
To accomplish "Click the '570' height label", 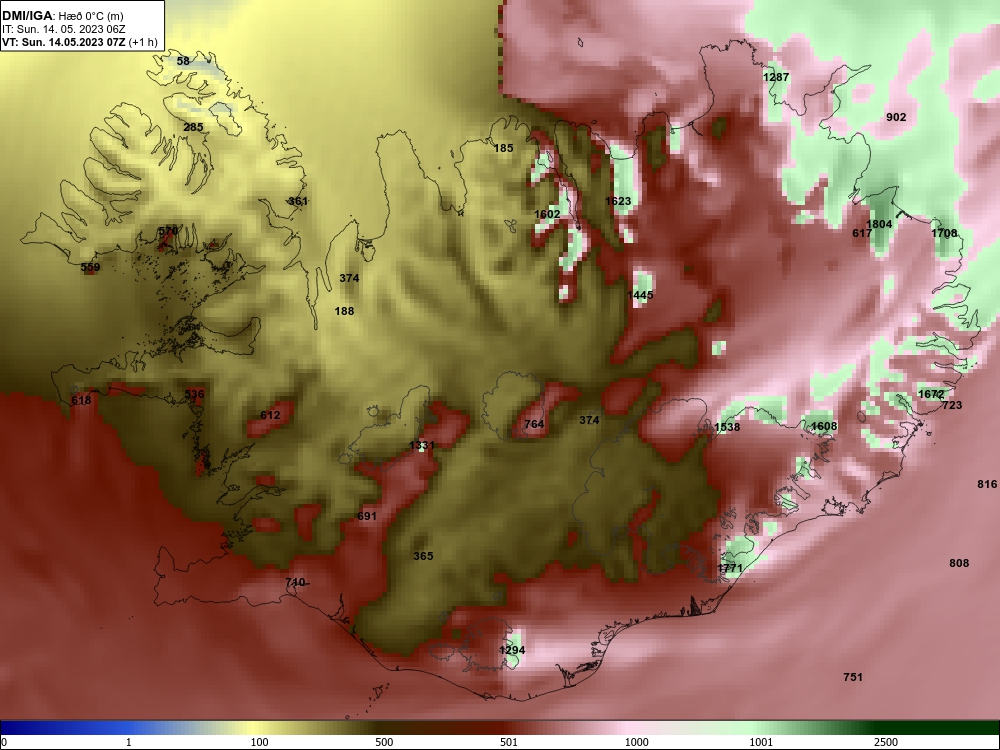I will click(x=168, y=230).
